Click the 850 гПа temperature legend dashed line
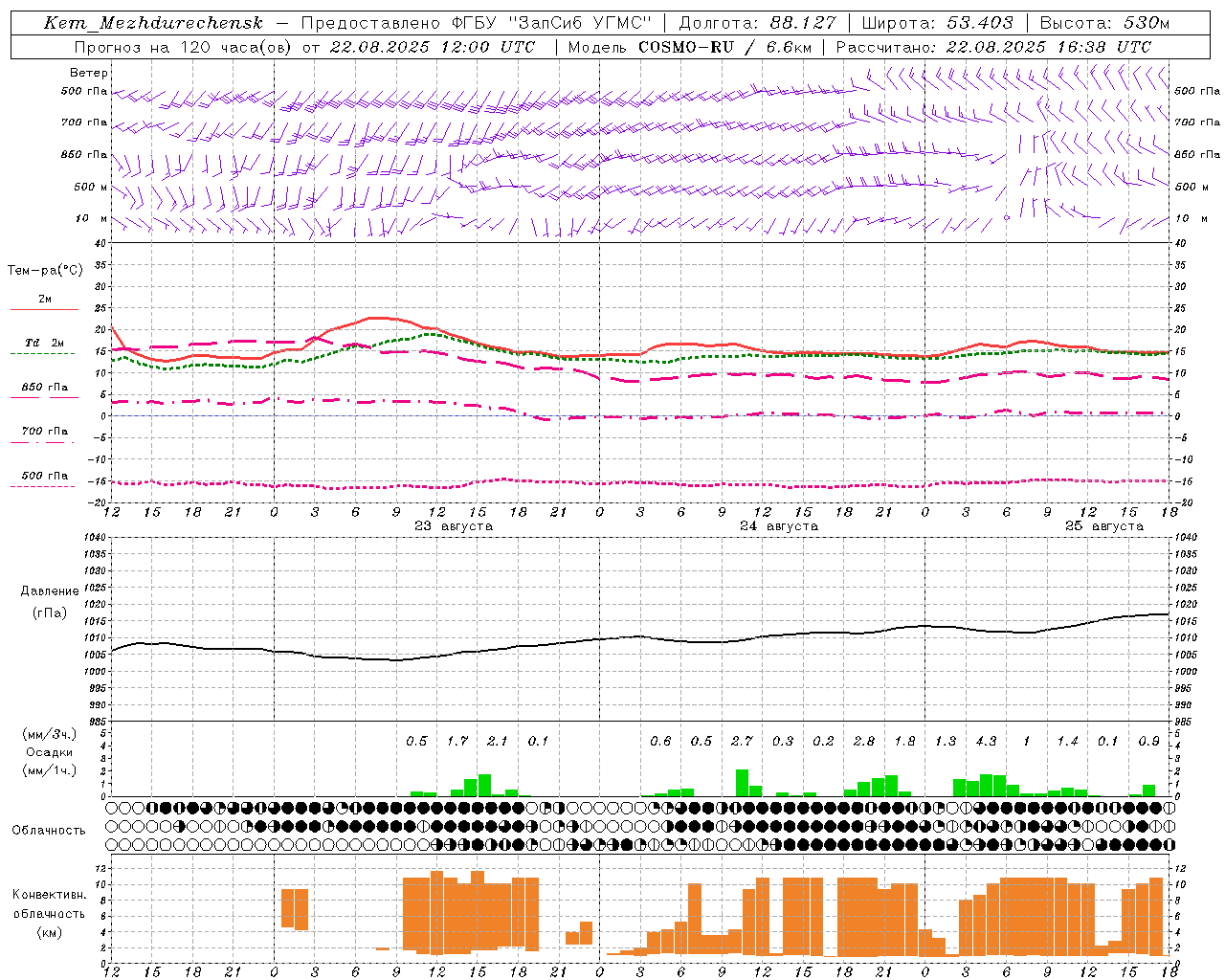Viewport: 1225px width, 980px height. (44, 397)
